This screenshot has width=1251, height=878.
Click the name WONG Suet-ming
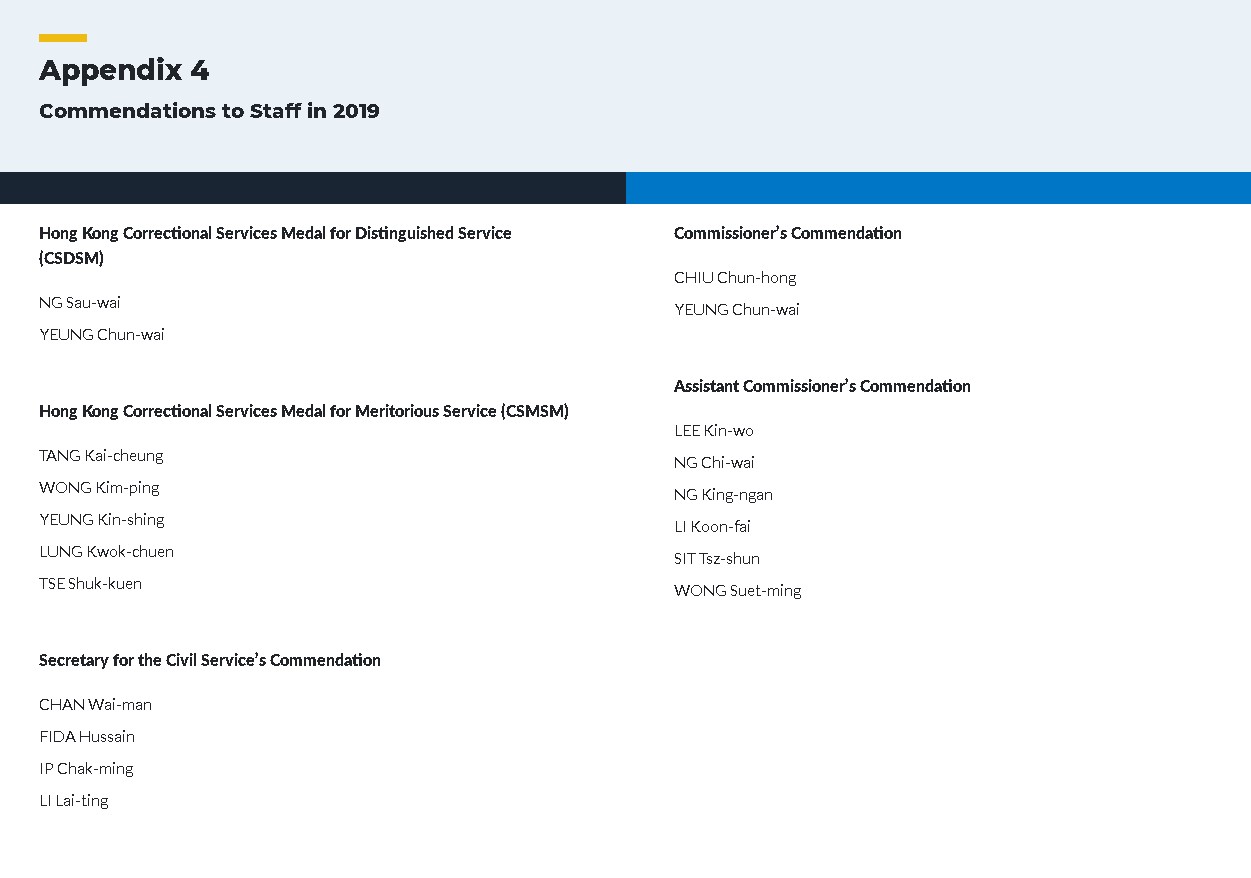(737, 591)
